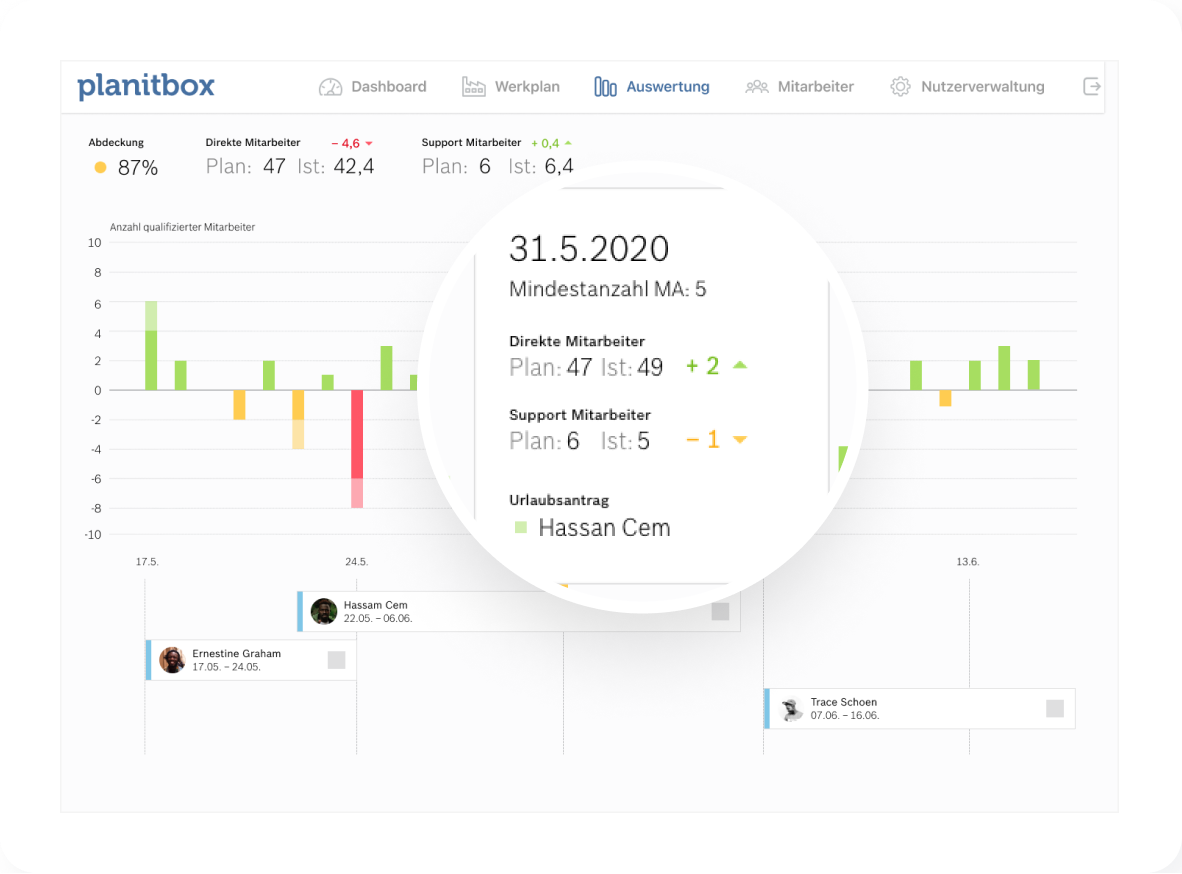Screen dimensions: 1182x874
Task: Toggle the gray checkbox on Hassam Cem row
Action: pos(720,612)
